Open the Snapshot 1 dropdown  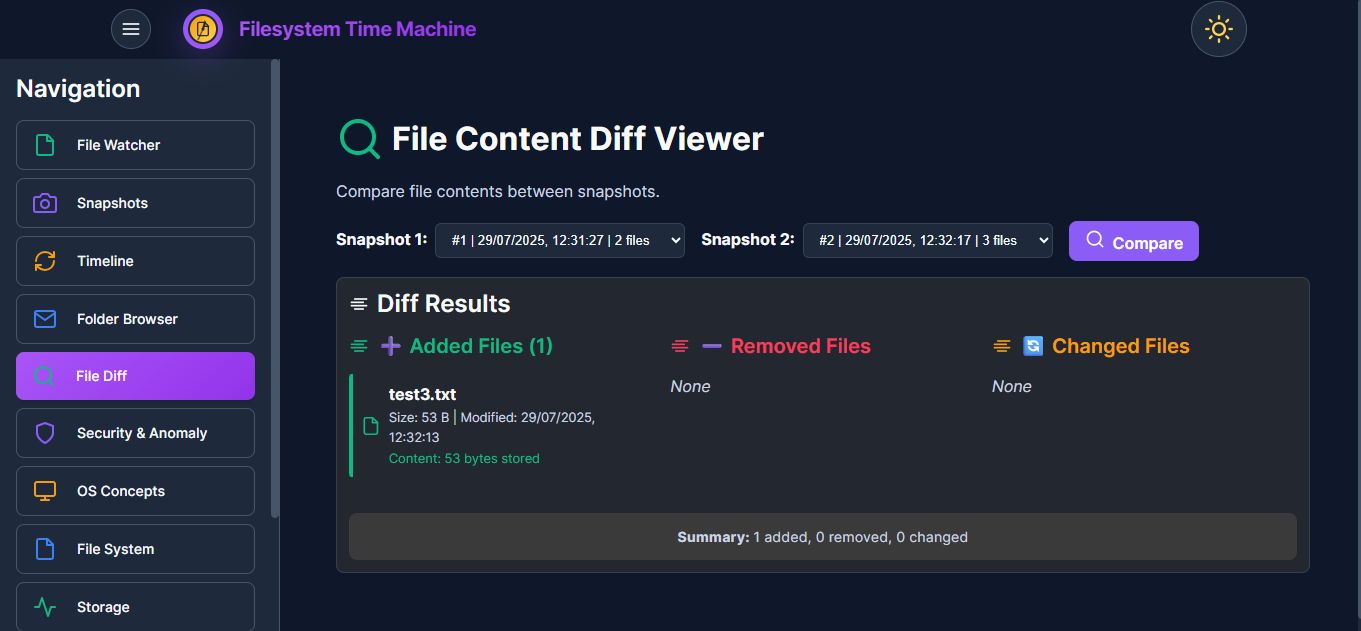tap(559, 240)
